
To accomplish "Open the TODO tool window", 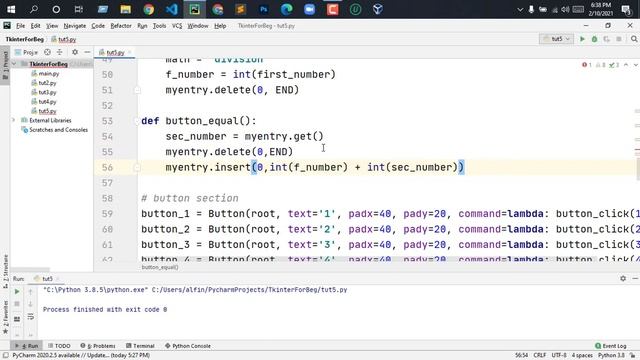I will [59, 346].
